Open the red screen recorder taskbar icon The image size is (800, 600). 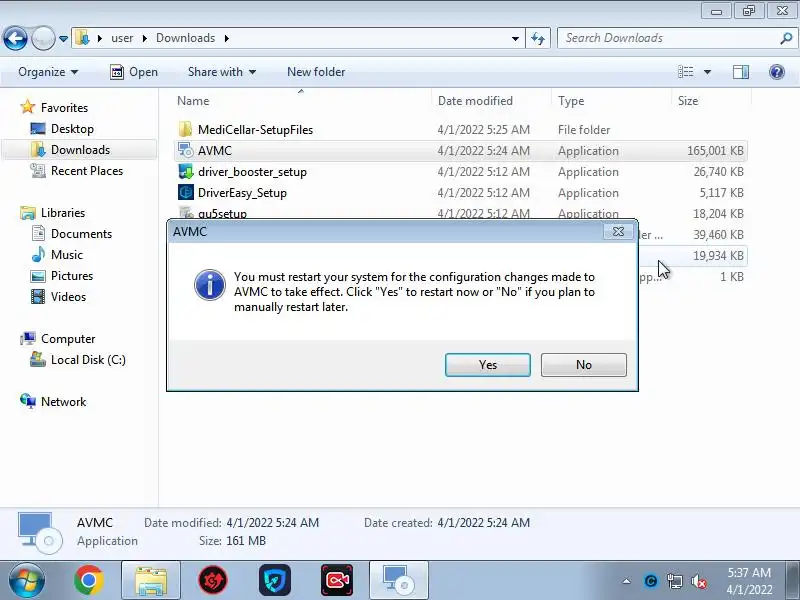(337, 580)
